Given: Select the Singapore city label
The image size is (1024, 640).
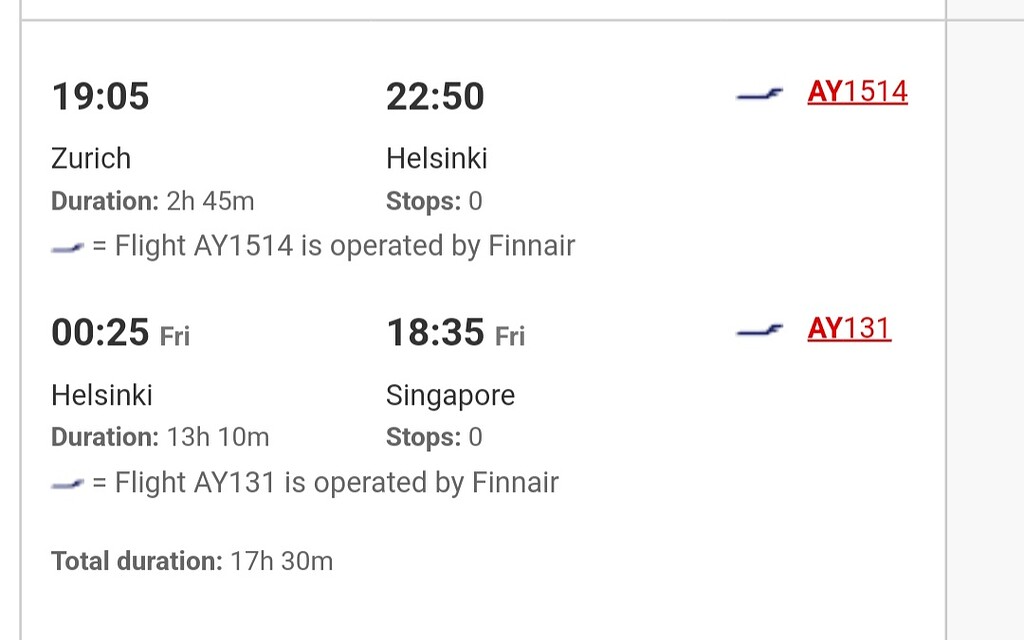Looking at the screenshot, I should click(450, 395).
